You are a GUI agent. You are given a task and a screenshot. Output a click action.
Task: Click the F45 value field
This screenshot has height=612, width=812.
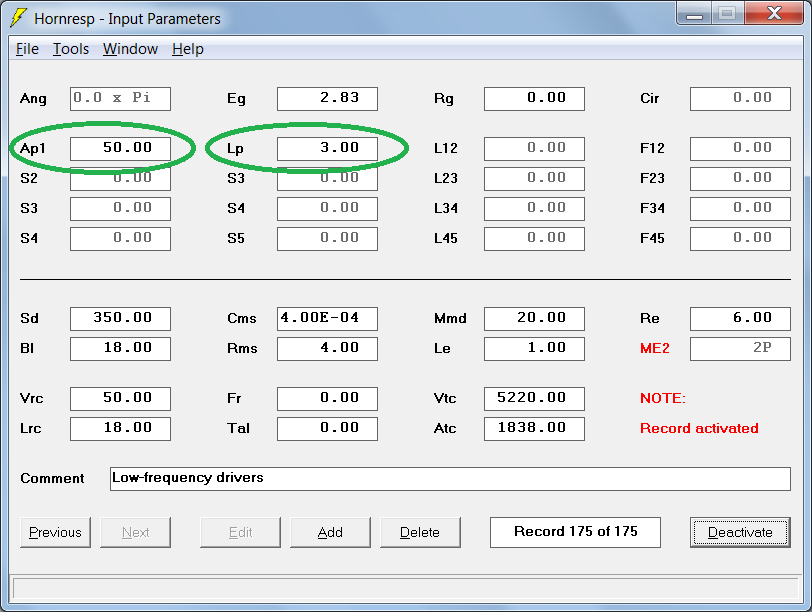(740, 239)
